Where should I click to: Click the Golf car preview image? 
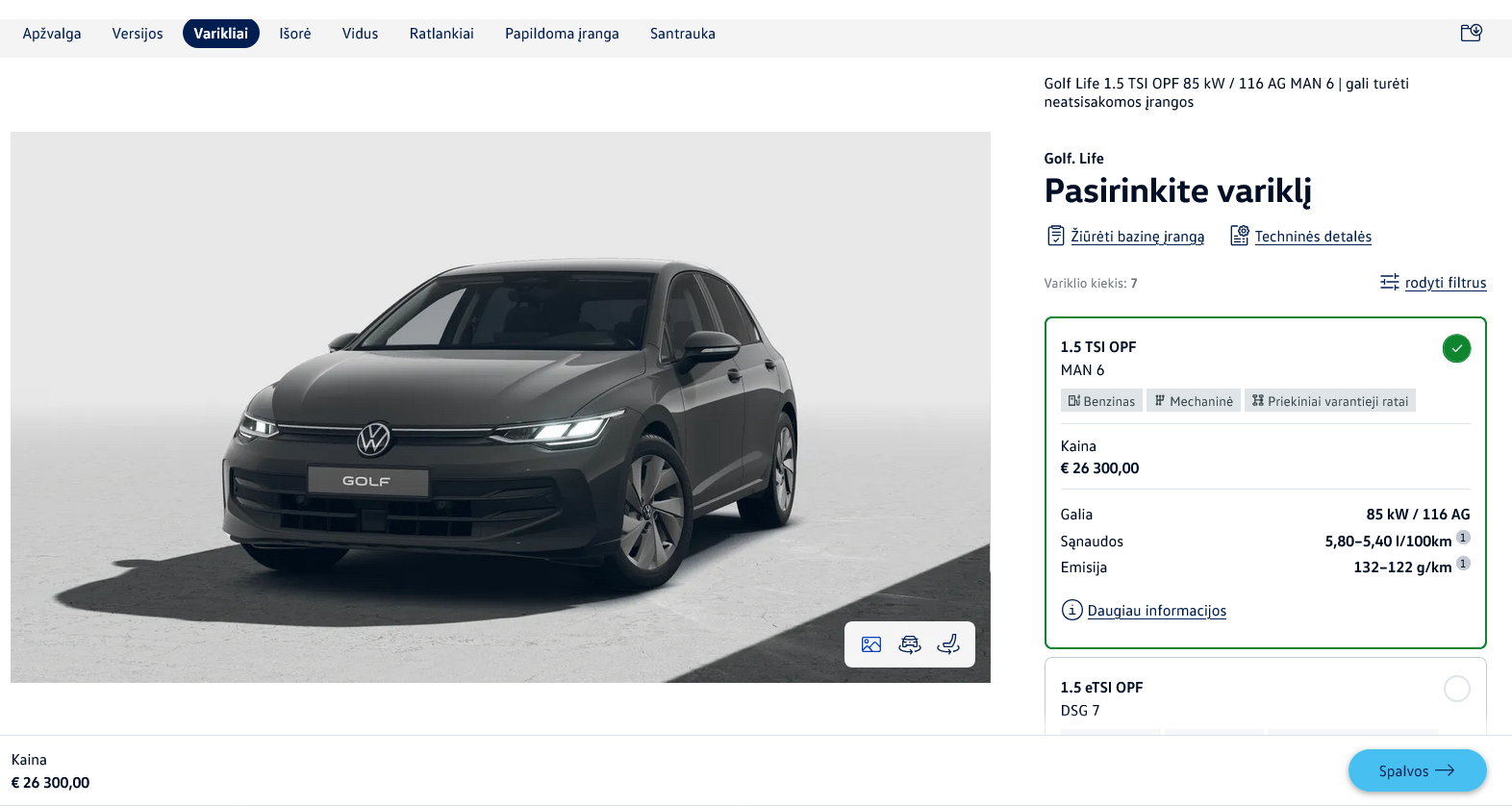click(x=500, y=407)
